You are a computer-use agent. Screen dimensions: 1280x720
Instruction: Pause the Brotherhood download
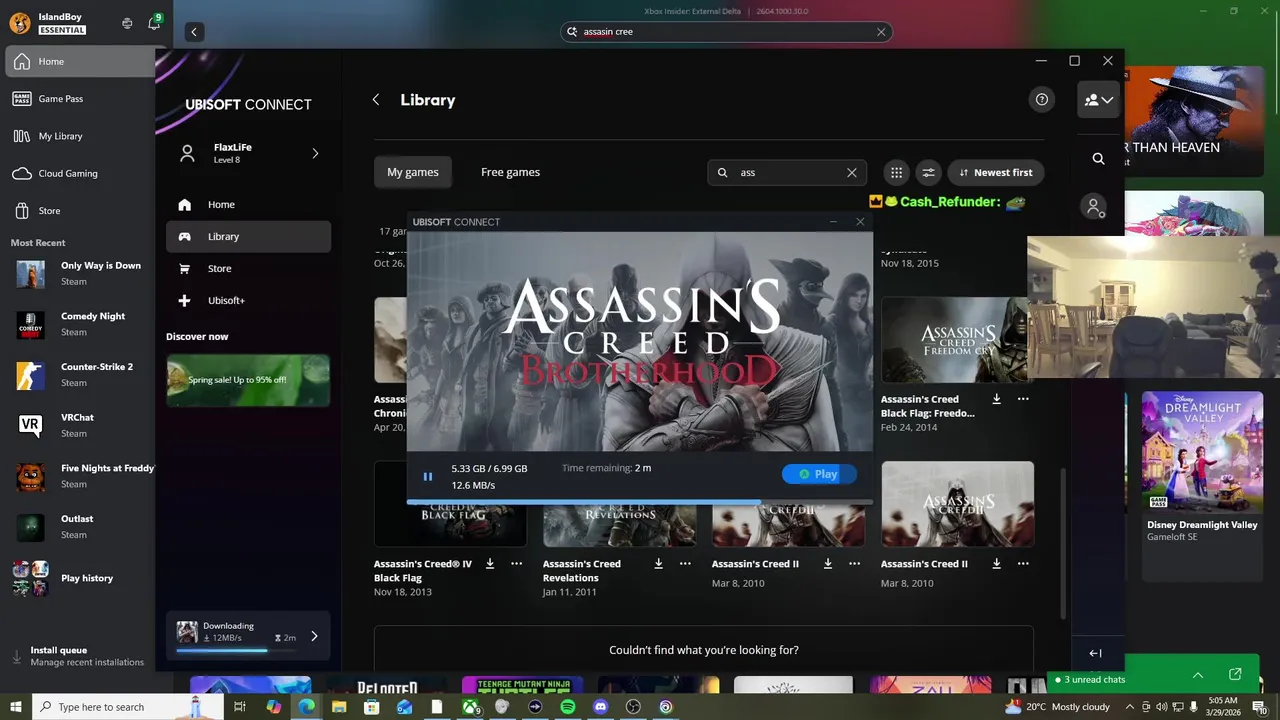pyautogui.click(x=428, y=477)
